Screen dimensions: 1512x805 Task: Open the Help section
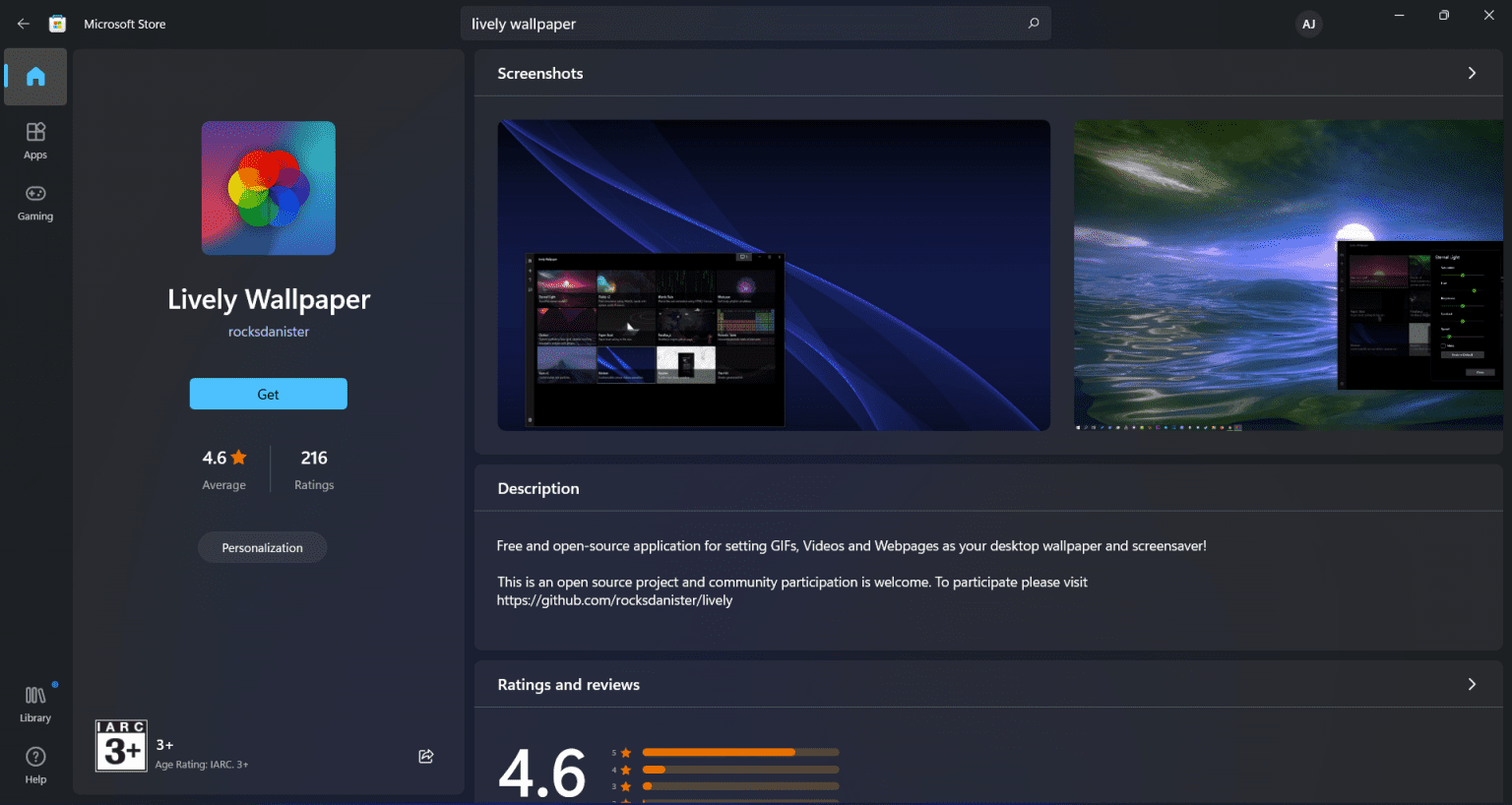click(35, 766)
